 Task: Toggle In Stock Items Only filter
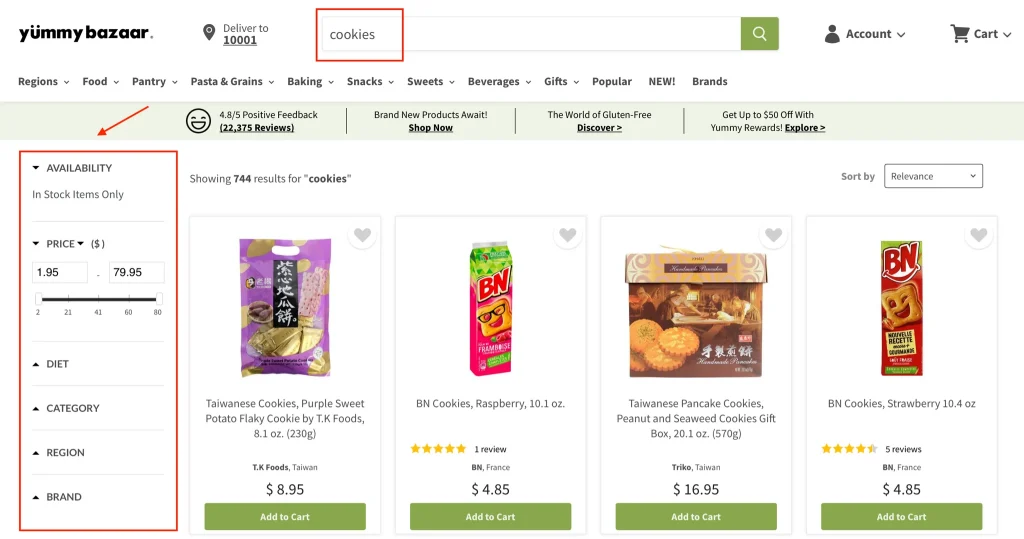[78, 195]
